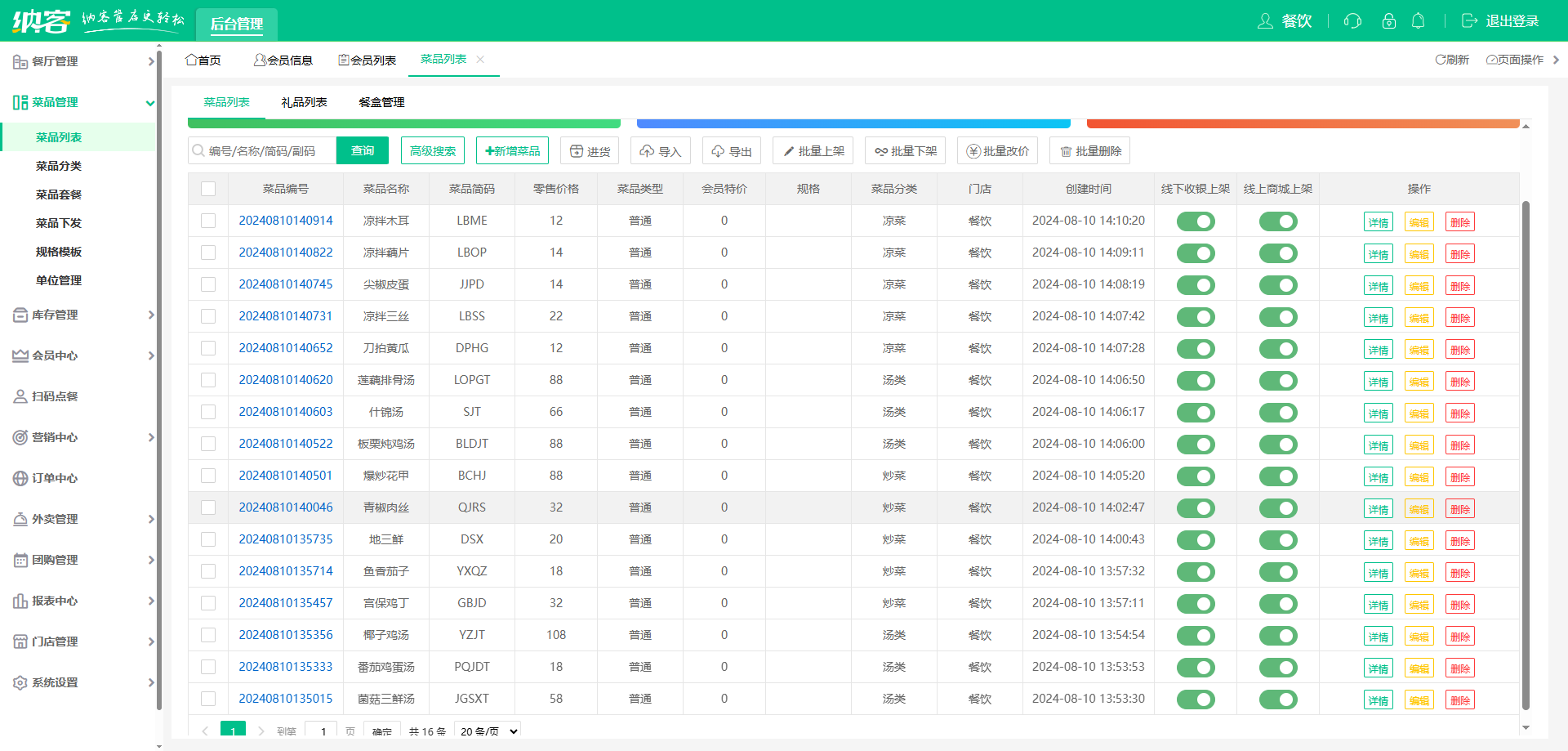1568x751 pixels.
Task: Expand the 餐厅管理 menu arrow
Action: point(150,61)
